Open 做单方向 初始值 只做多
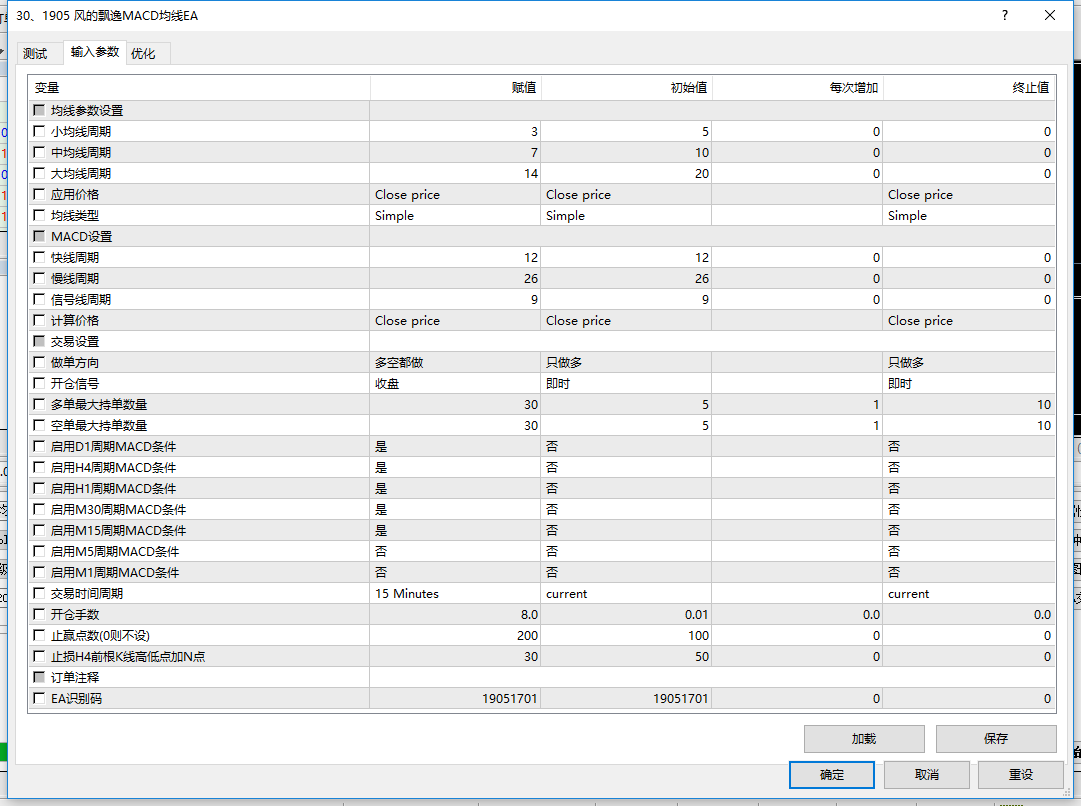 pos(626,363)
